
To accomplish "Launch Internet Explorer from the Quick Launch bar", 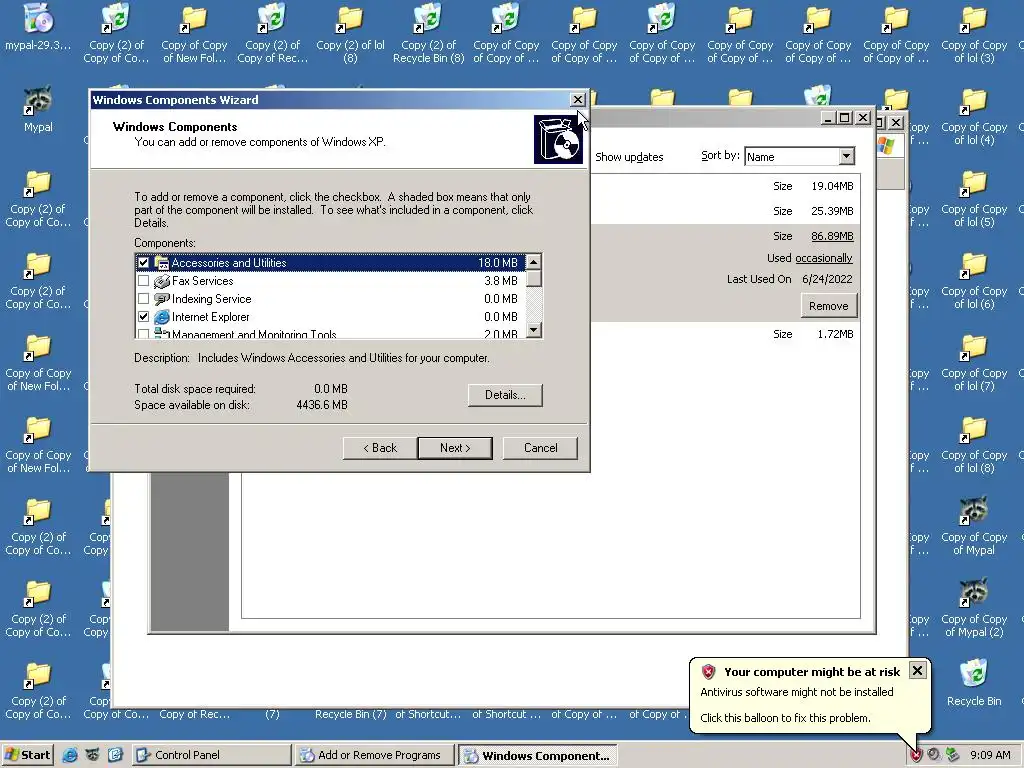I will (x=70, y=755).
